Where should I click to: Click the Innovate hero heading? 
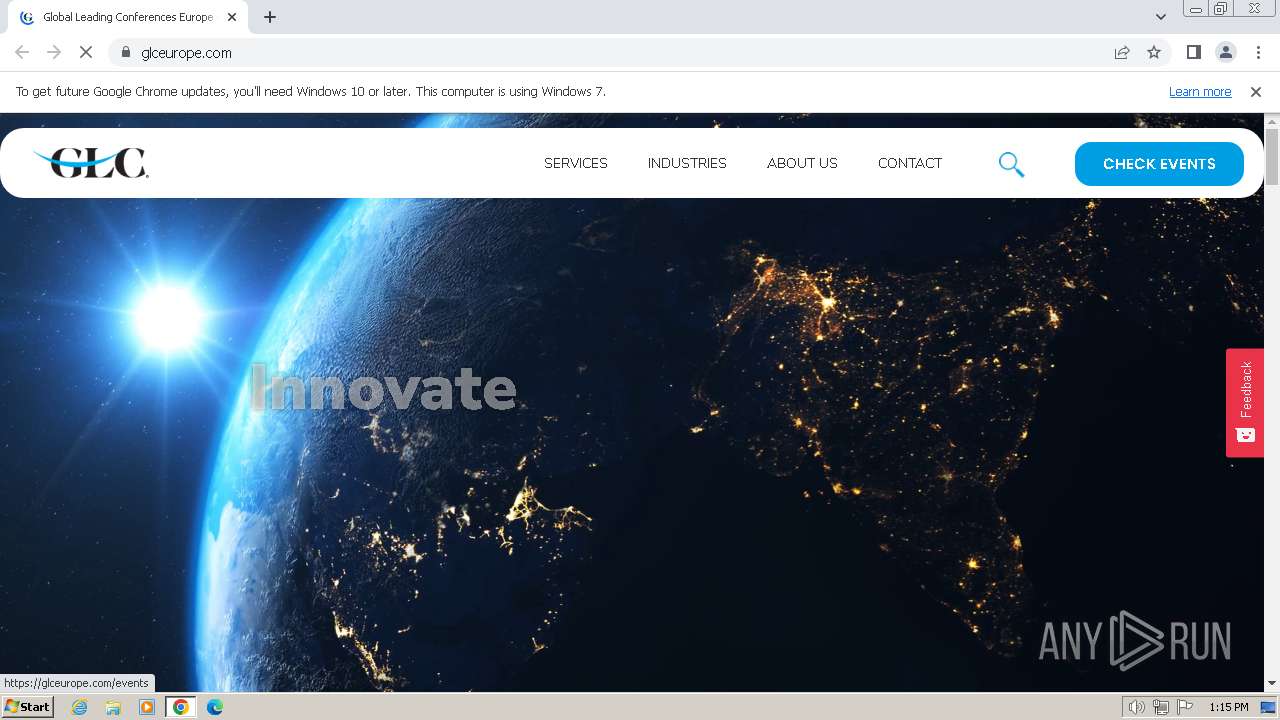pyautogui.click(x=383, y=388)
